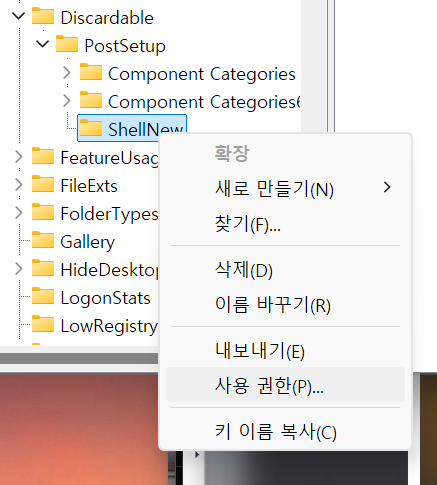The height and width of the screenshot is (485, 437).
Task: Click the FolderTypes folder icon
Action: (43, 212)
